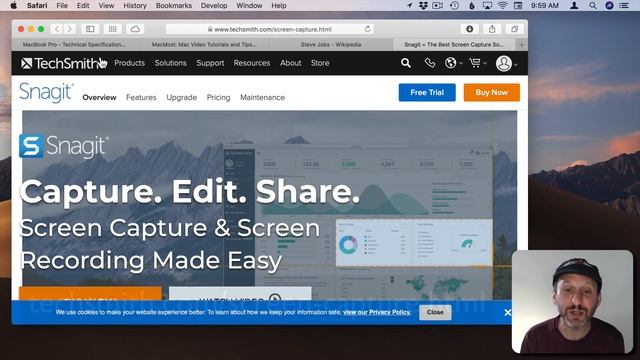
Task: Open Time Machine menu bar icon
Action: (x=454, y=5)
